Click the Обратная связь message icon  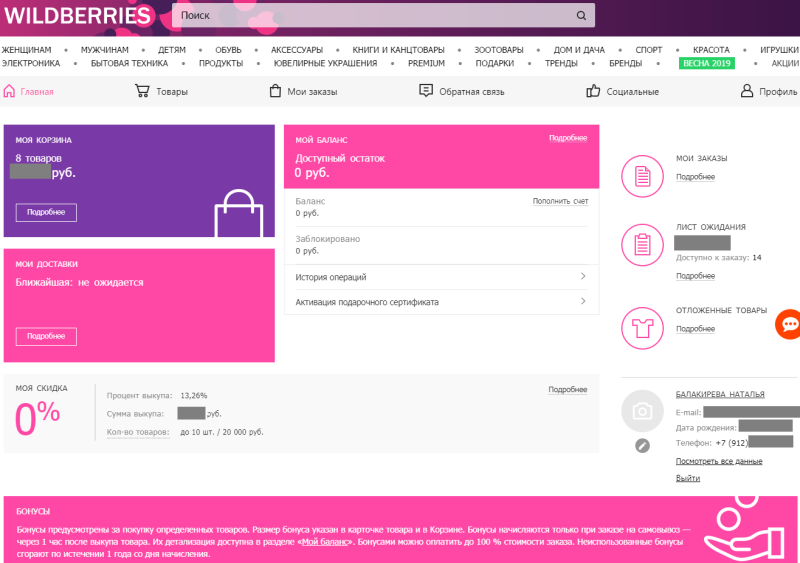(x=426, y=91)
